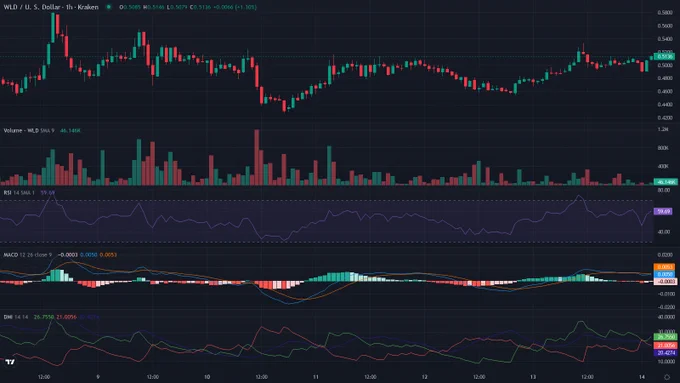Click the green market status dot
Image resolution: width=680 pixels, height=383 pixels.
tap(109, 7)
